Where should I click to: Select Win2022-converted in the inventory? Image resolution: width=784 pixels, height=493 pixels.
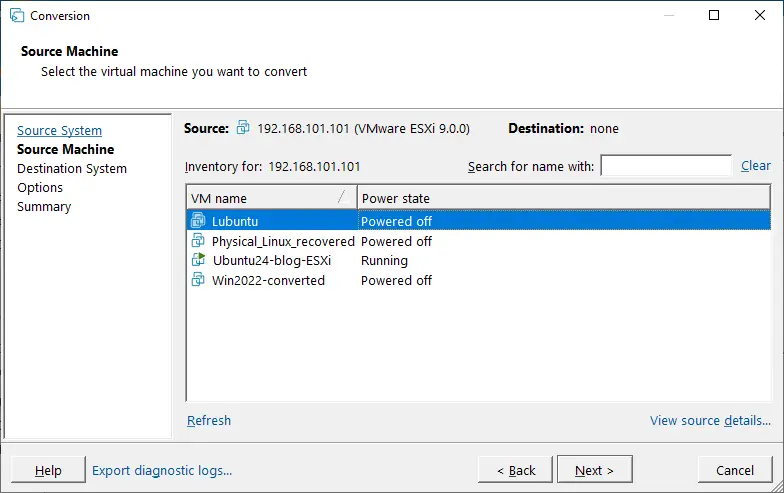pos(268,280)
